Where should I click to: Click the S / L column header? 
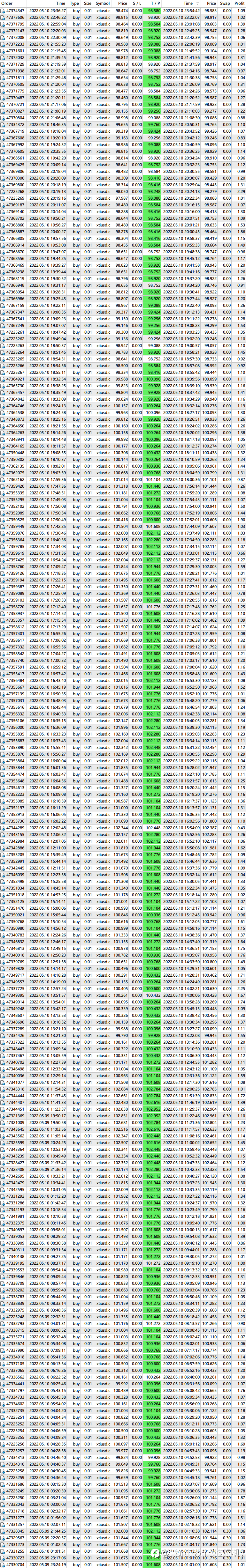(137, 3)
